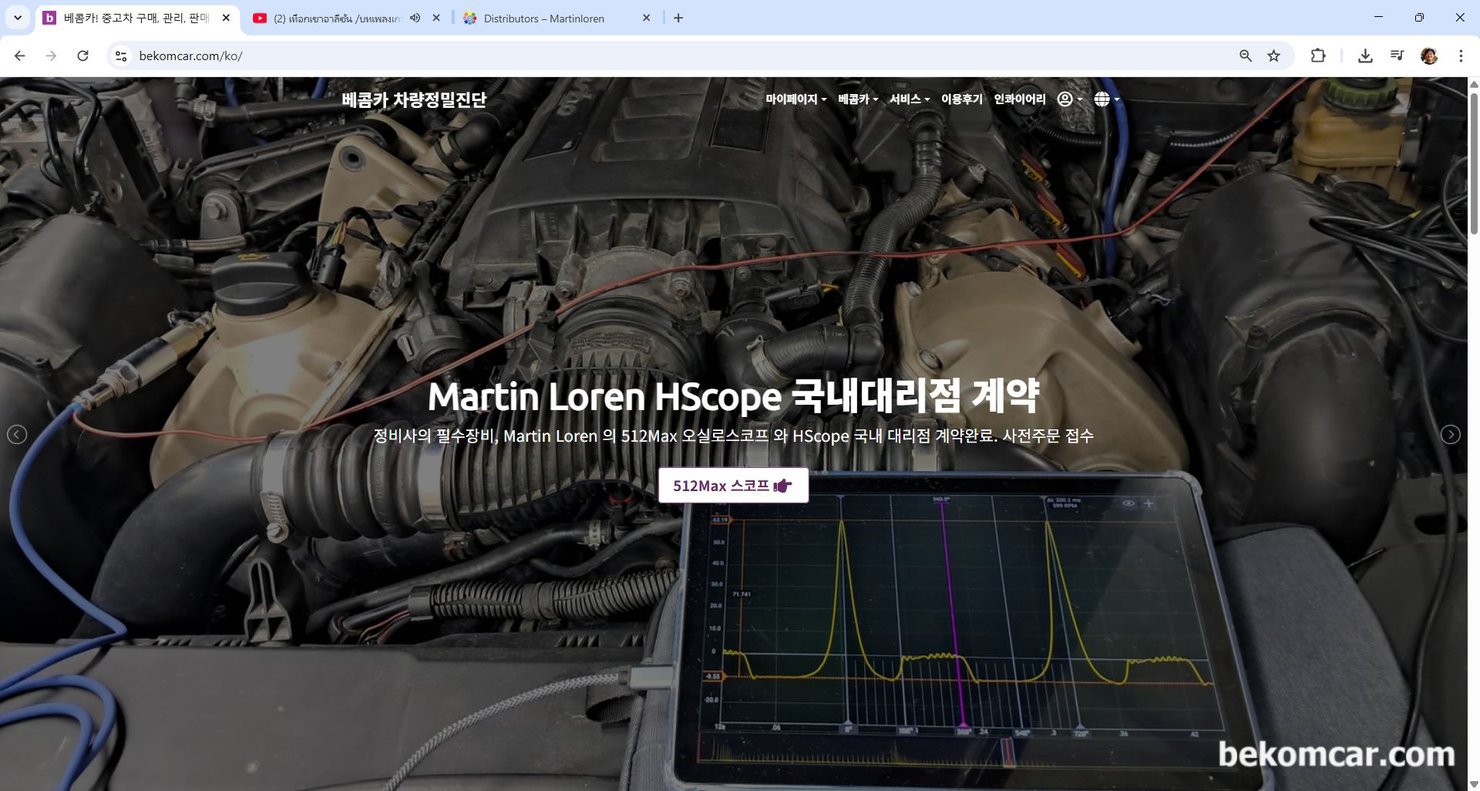Click the account profile icon beside the globe
Screen dimensions: 1480x791
(x=1064, y=99)
